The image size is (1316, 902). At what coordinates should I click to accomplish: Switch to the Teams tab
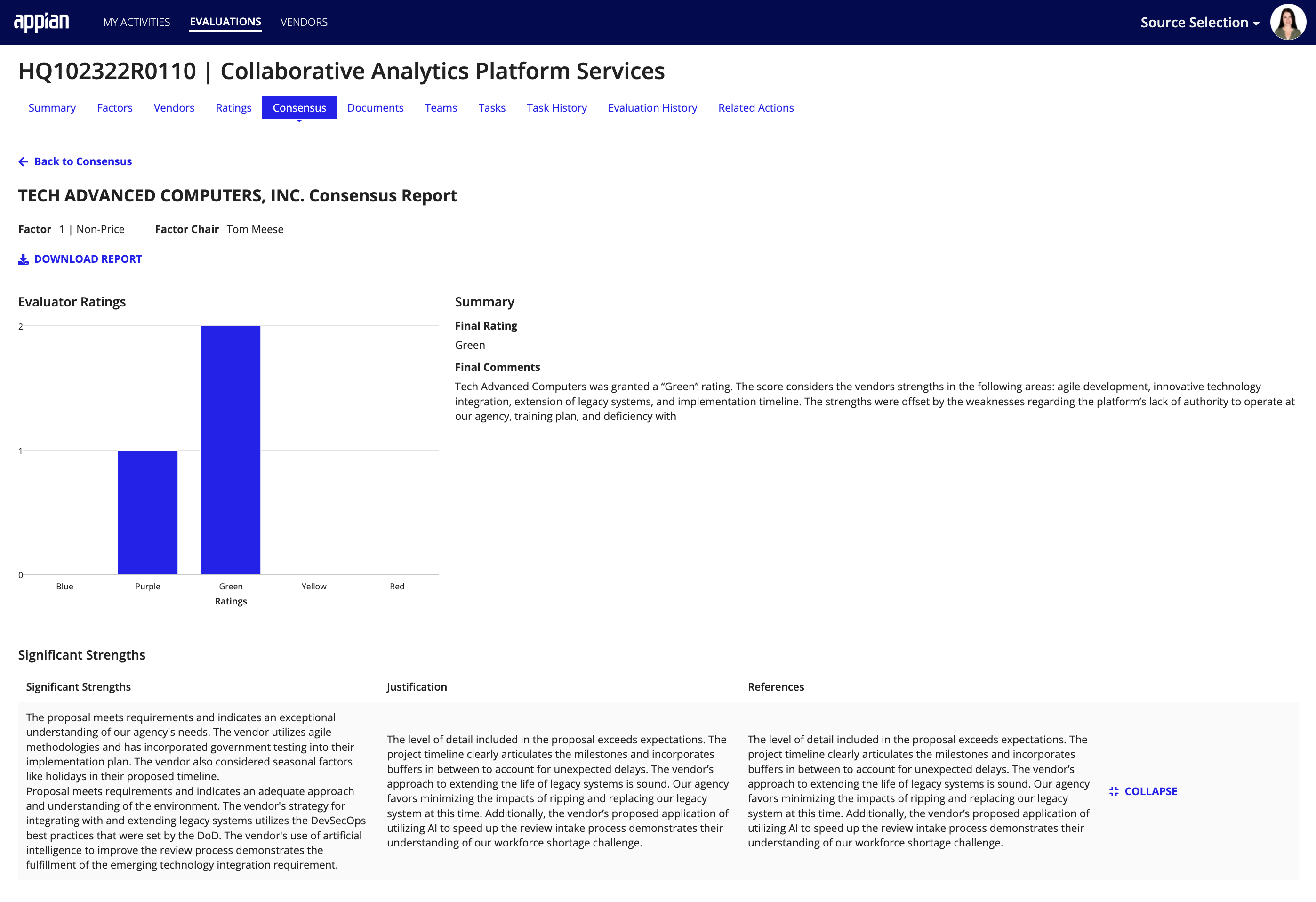tap(441, 108)
